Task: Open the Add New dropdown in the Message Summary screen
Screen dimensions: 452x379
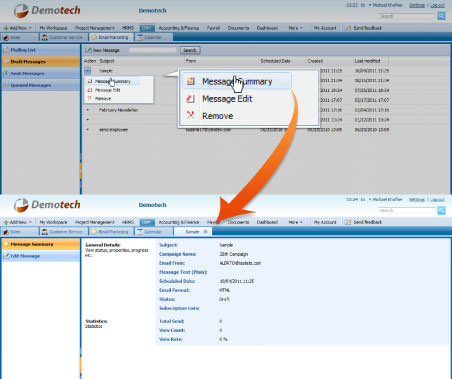Action: click(x=17, y=222)
